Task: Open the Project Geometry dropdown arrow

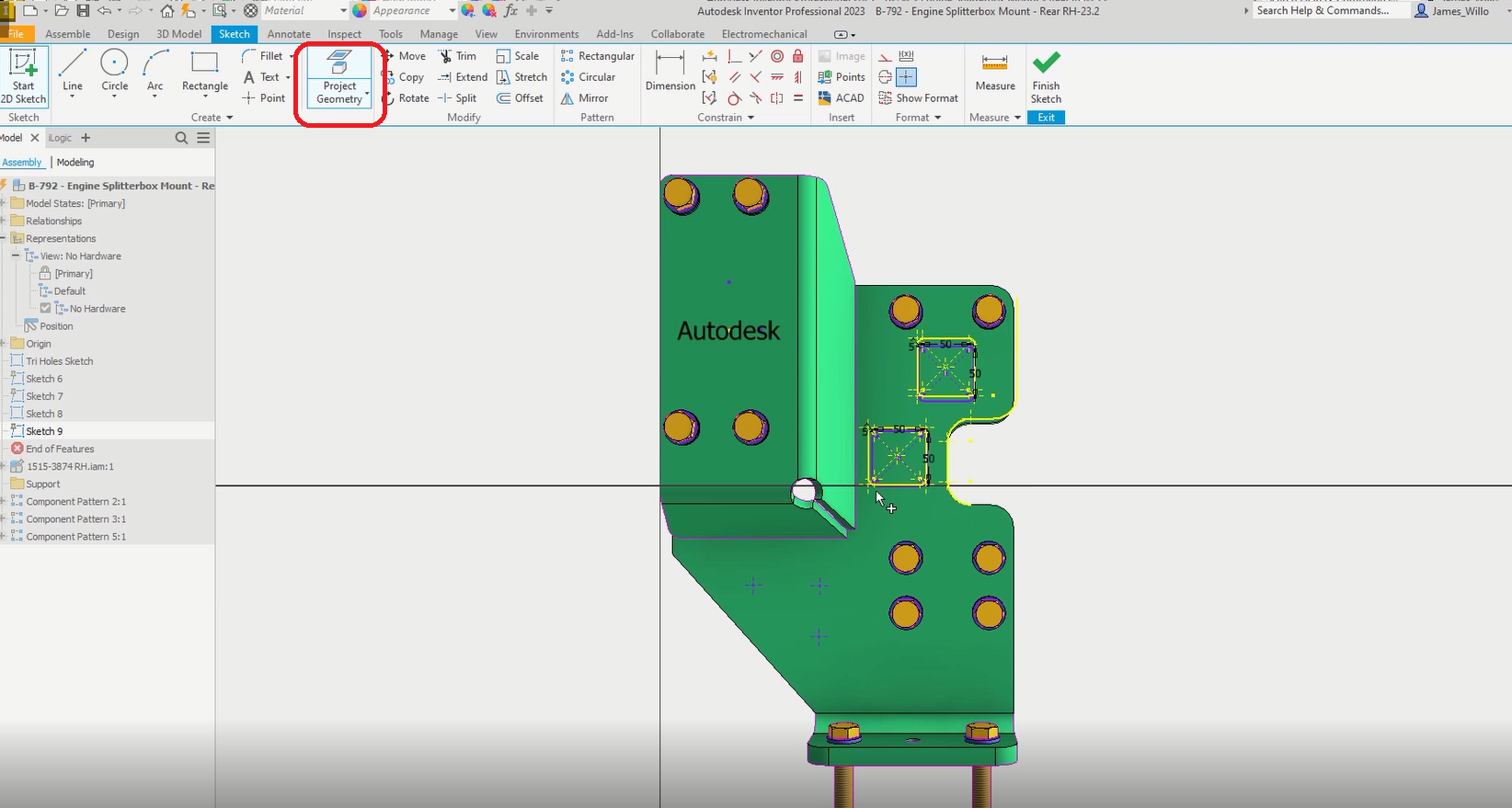Action: tap(367, 94)
